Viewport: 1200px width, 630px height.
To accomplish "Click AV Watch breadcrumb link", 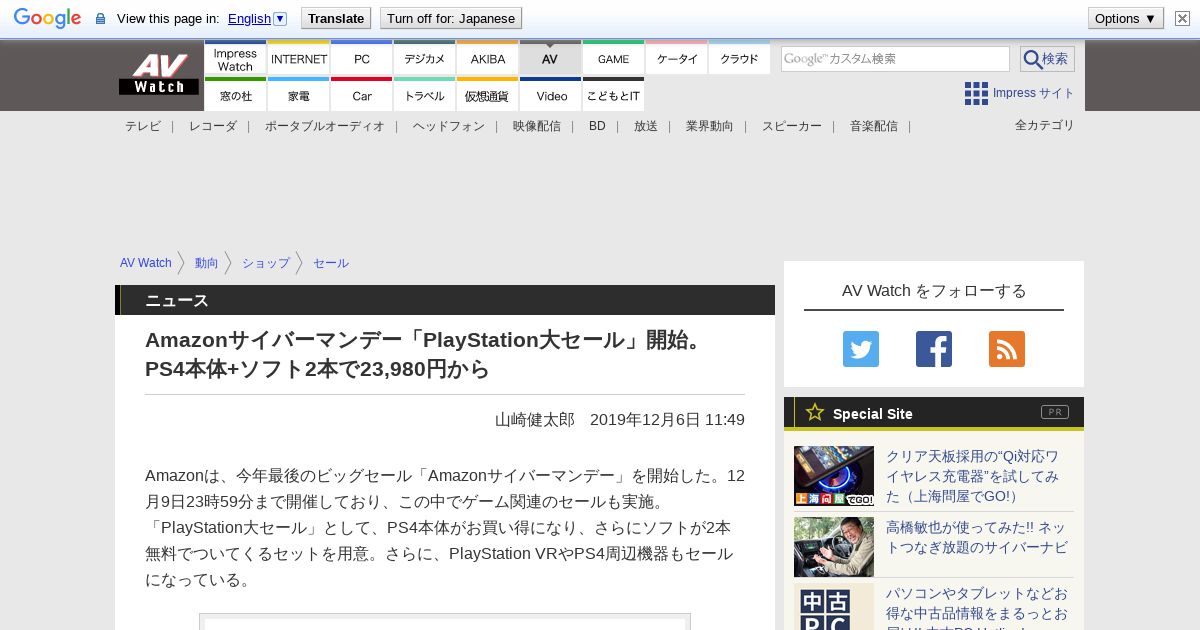I will (x=146, y=263).
